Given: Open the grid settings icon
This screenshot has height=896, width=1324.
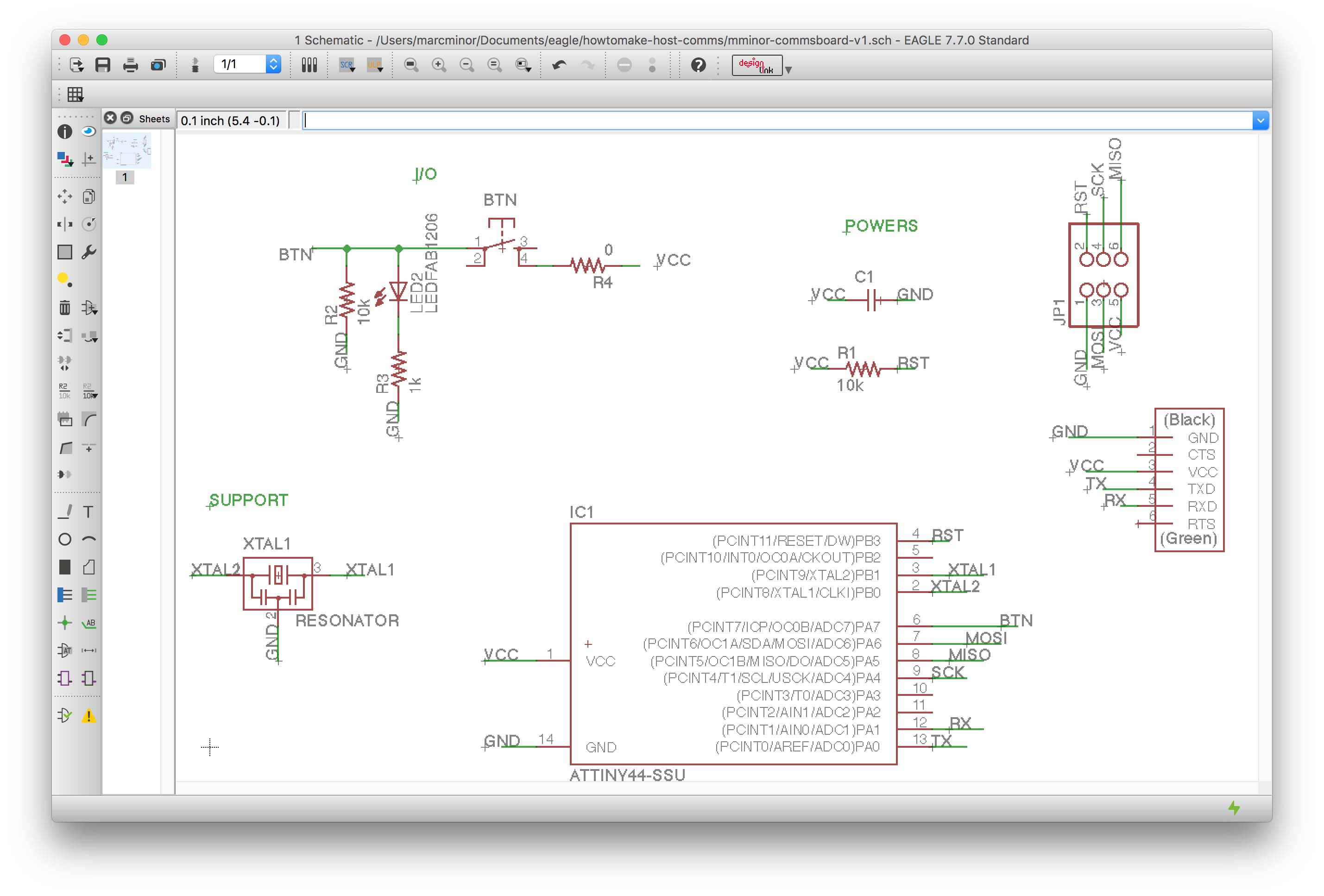Looking at the screenshot, I should point(75,95).
